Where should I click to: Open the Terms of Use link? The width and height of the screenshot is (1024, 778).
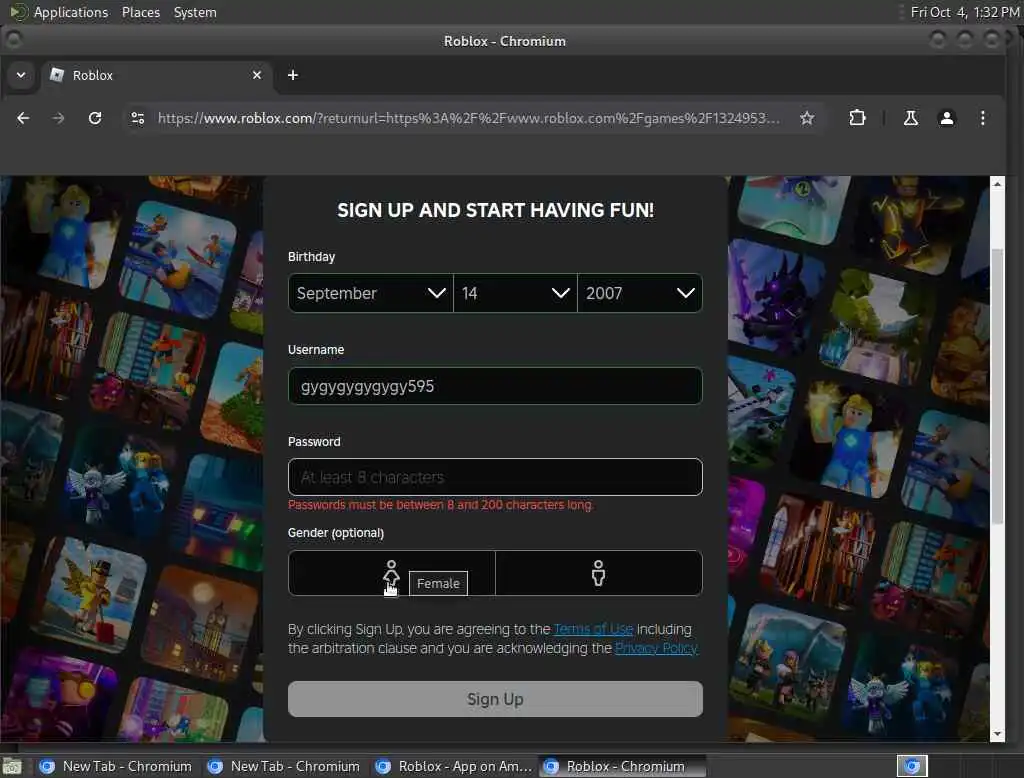(593, 629)
